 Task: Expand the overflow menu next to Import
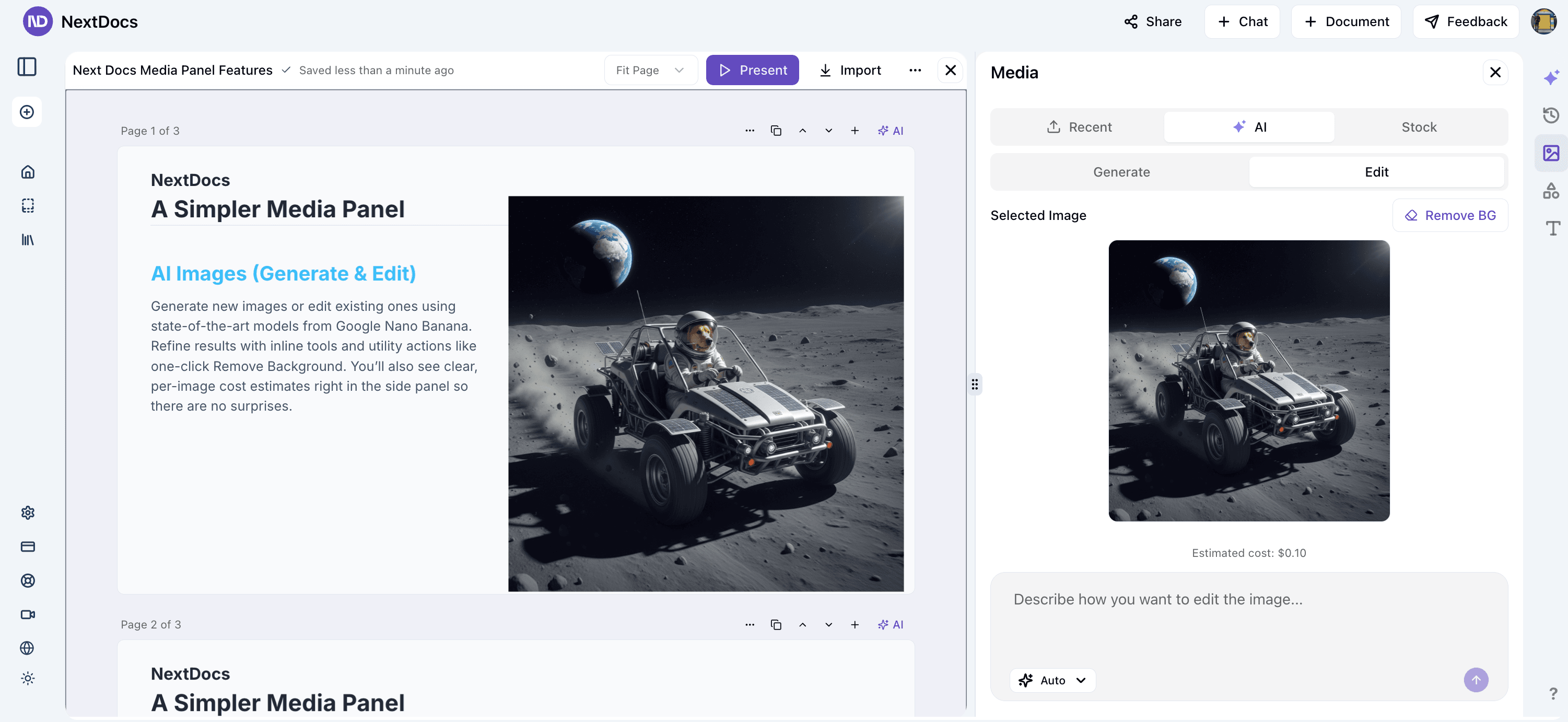coord(915,70)
